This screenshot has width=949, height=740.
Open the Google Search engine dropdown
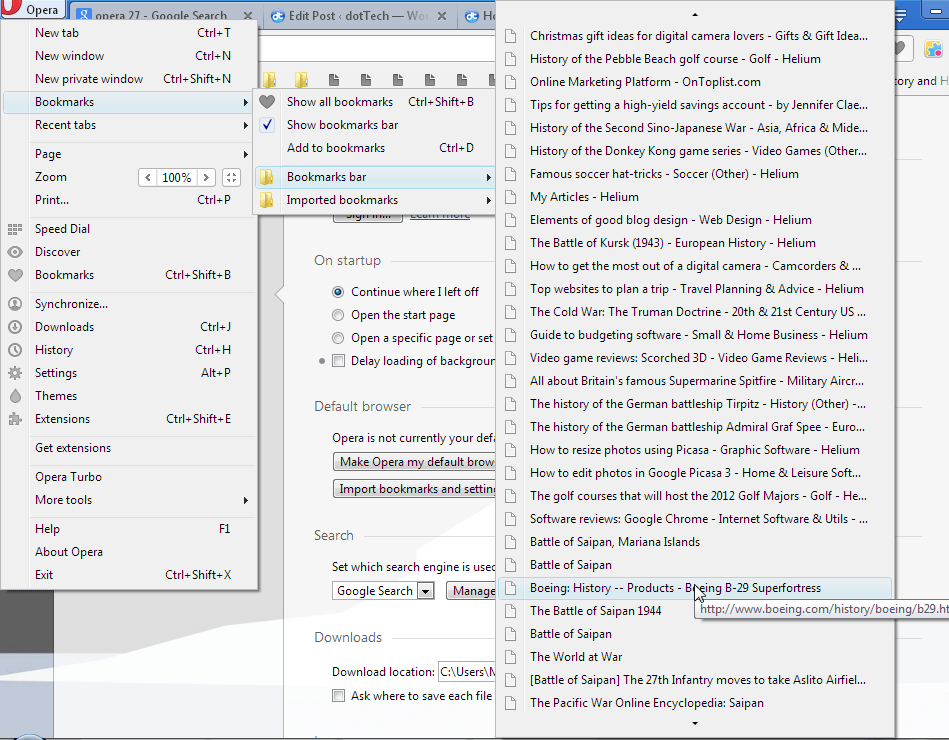click(425, 591)
